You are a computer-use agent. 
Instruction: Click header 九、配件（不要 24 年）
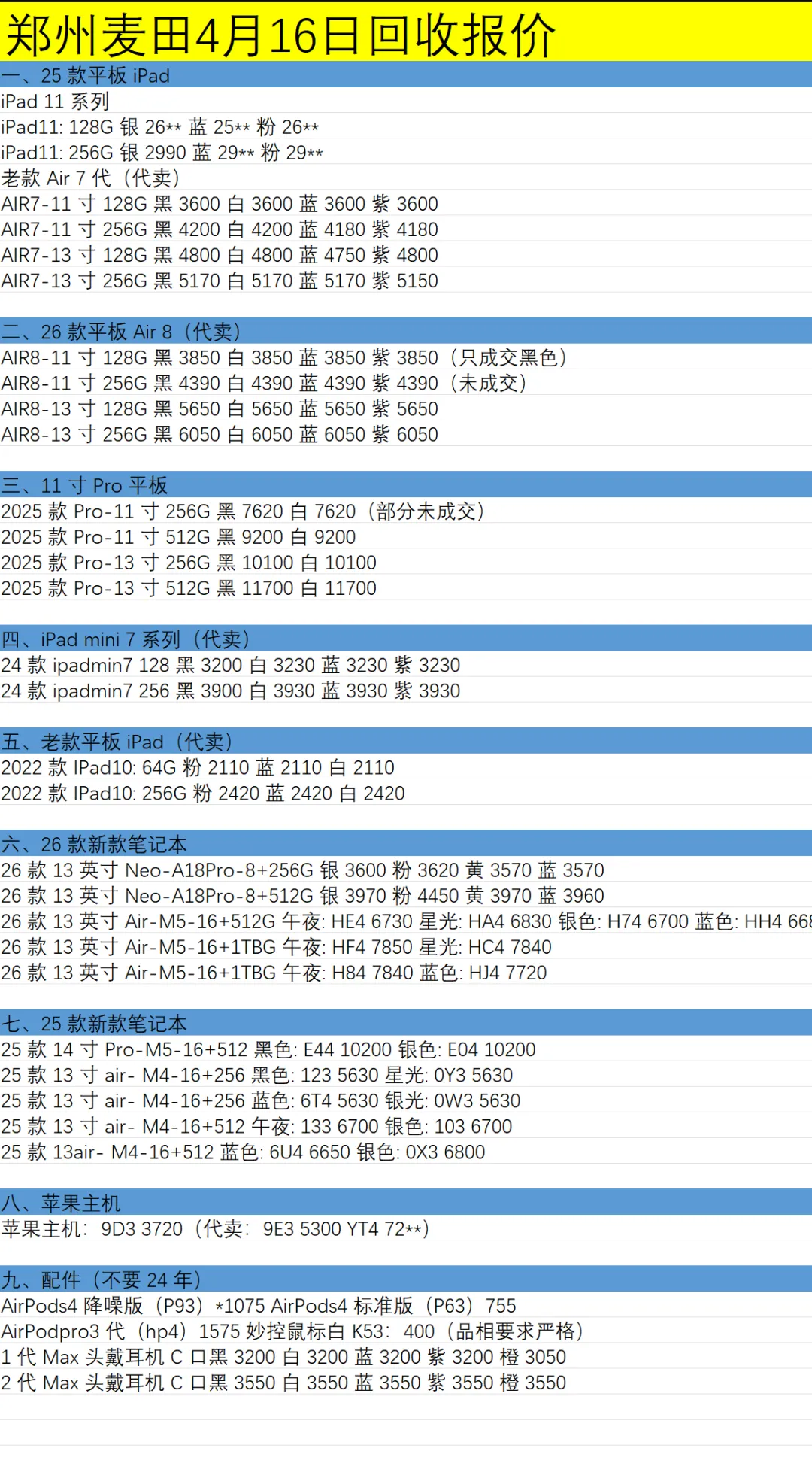406,1277
